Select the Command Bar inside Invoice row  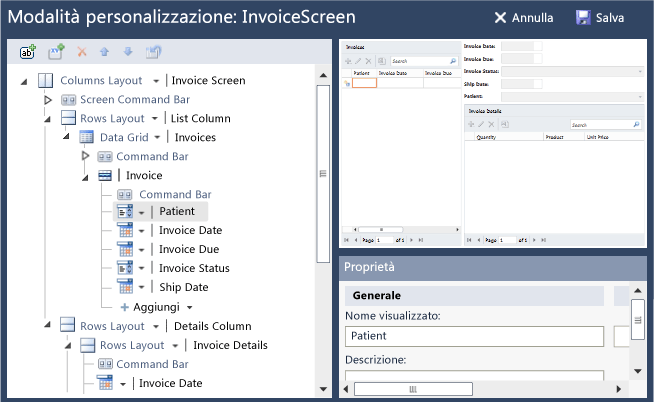click(175, 194)
